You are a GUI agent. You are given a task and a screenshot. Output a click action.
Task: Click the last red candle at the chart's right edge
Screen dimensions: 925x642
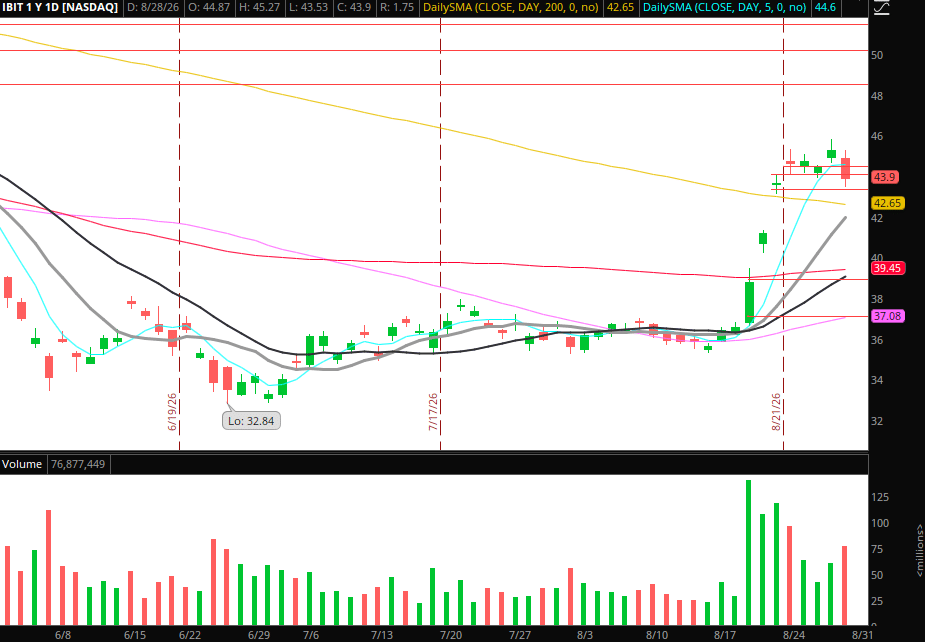point(845,171)
